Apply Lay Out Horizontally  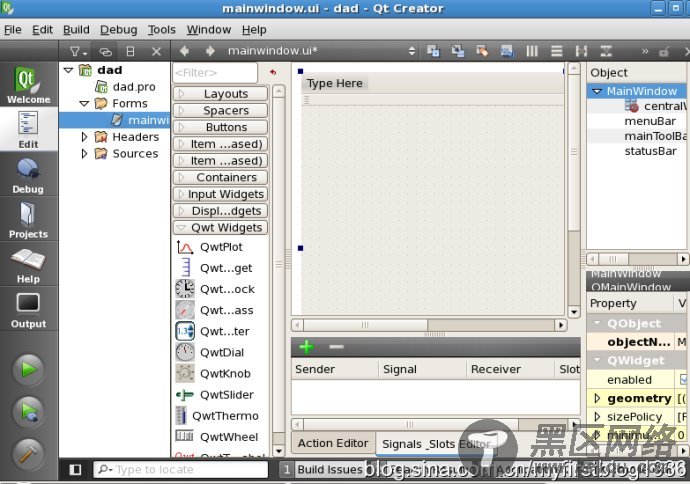[532, 51]
